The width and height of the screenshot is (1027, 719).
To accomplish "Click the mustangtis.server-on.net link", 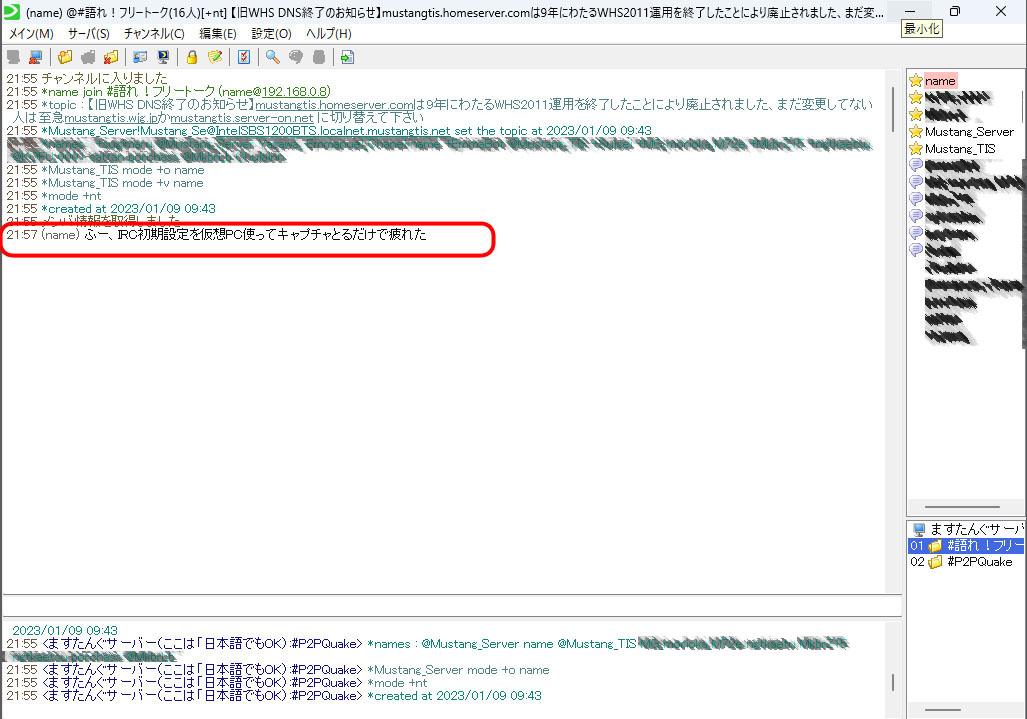I will click(x=241, y=117).
